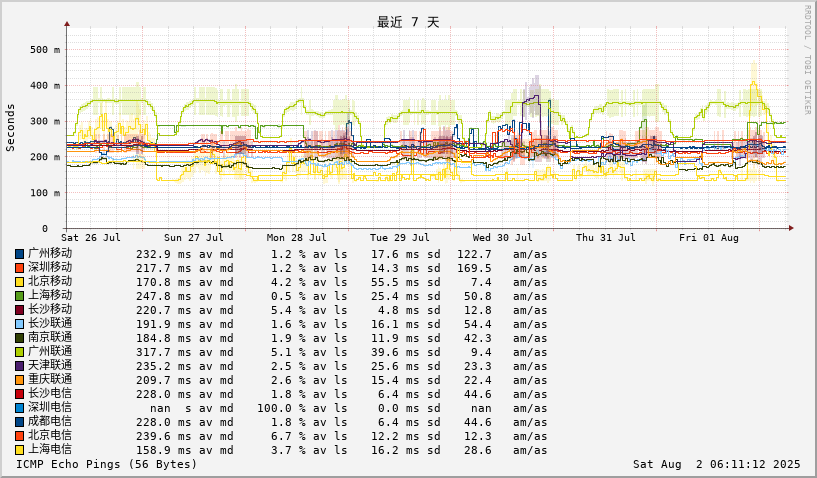817x478 pixels.
Task: Click the Wed 30 Jul date label
Action: pyautogui.click(x=503, y=238)
